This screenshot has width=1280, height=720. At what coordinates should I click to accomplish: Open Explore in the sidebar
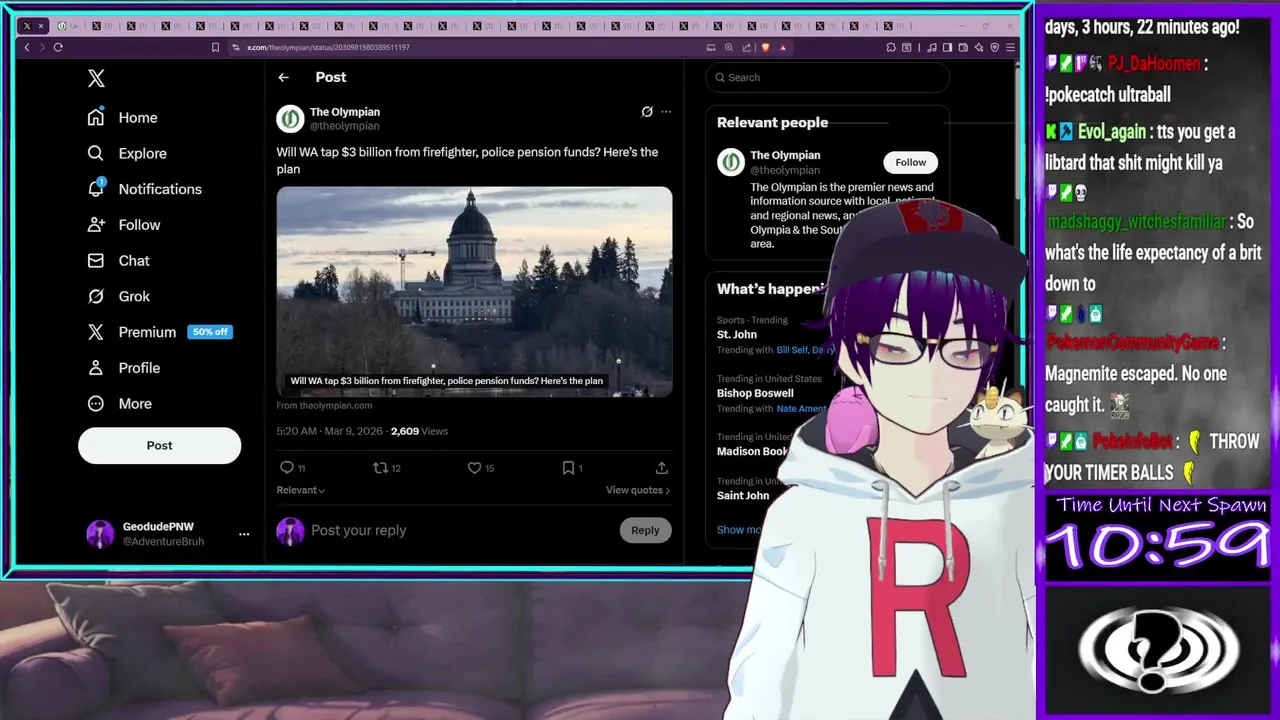click(126, 153)
